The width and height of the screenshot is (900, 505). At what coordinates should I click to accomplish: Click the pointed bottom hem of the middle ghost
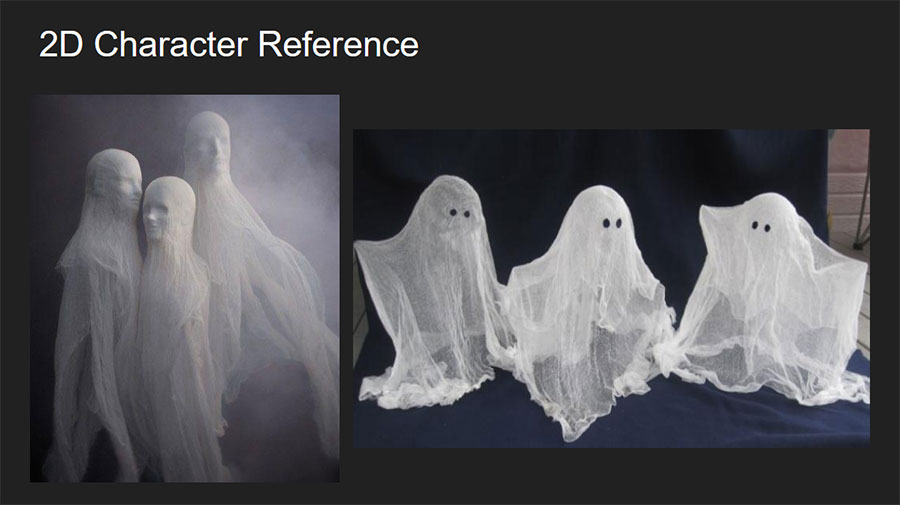[574, 428]
